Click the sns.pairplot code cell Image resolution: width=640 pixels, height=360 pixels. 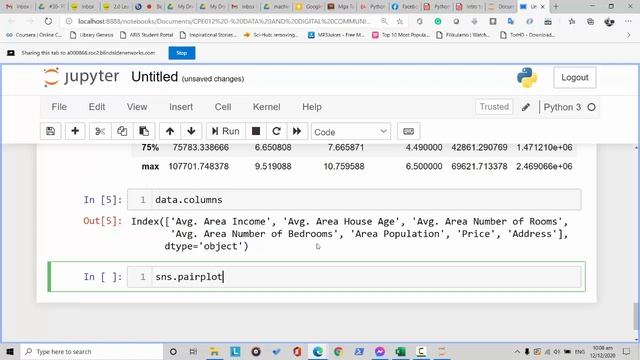(x=354, y=277)
